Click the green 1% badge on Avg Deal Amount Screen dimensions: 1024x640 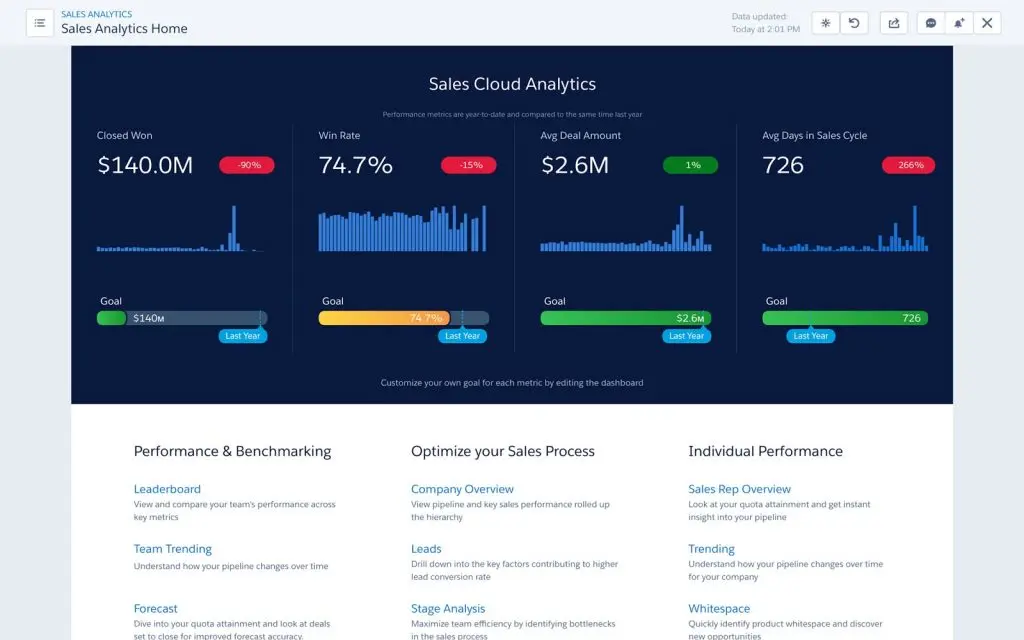pyautogui.click(x=690, y=165)
